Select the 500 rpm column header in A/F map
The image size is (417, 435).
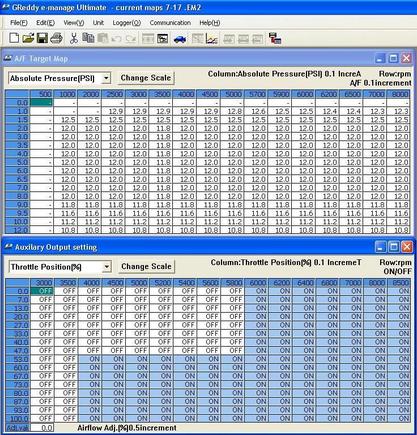(41, 94)
